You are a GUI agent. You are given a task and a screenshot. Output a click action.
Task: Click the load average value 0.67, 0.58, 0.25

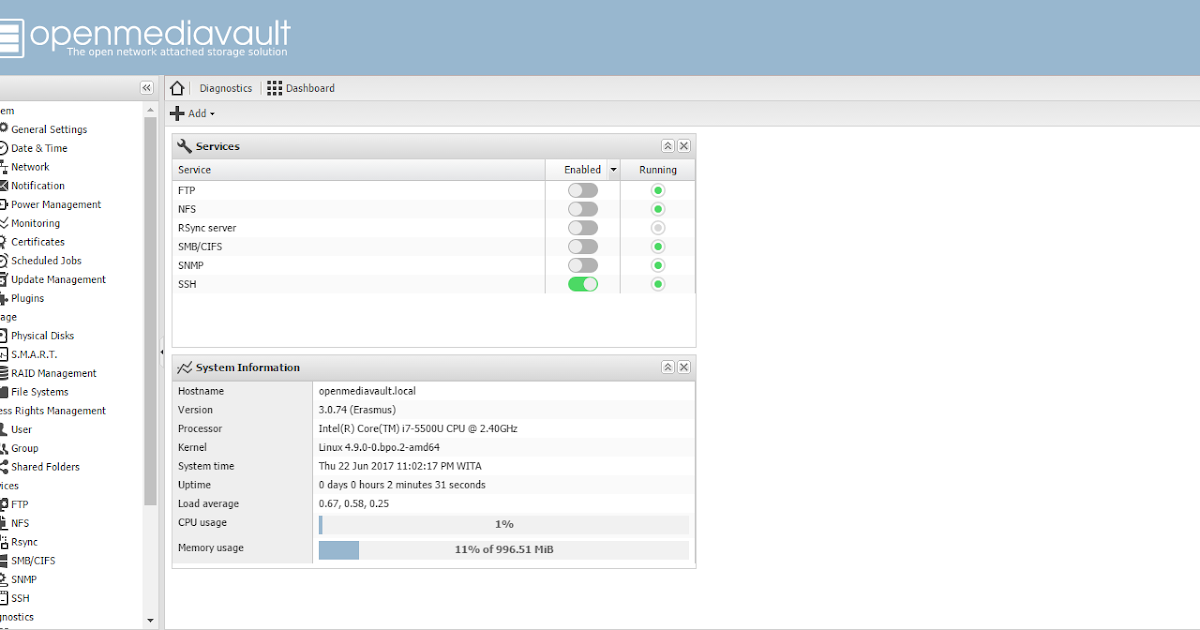354,504
